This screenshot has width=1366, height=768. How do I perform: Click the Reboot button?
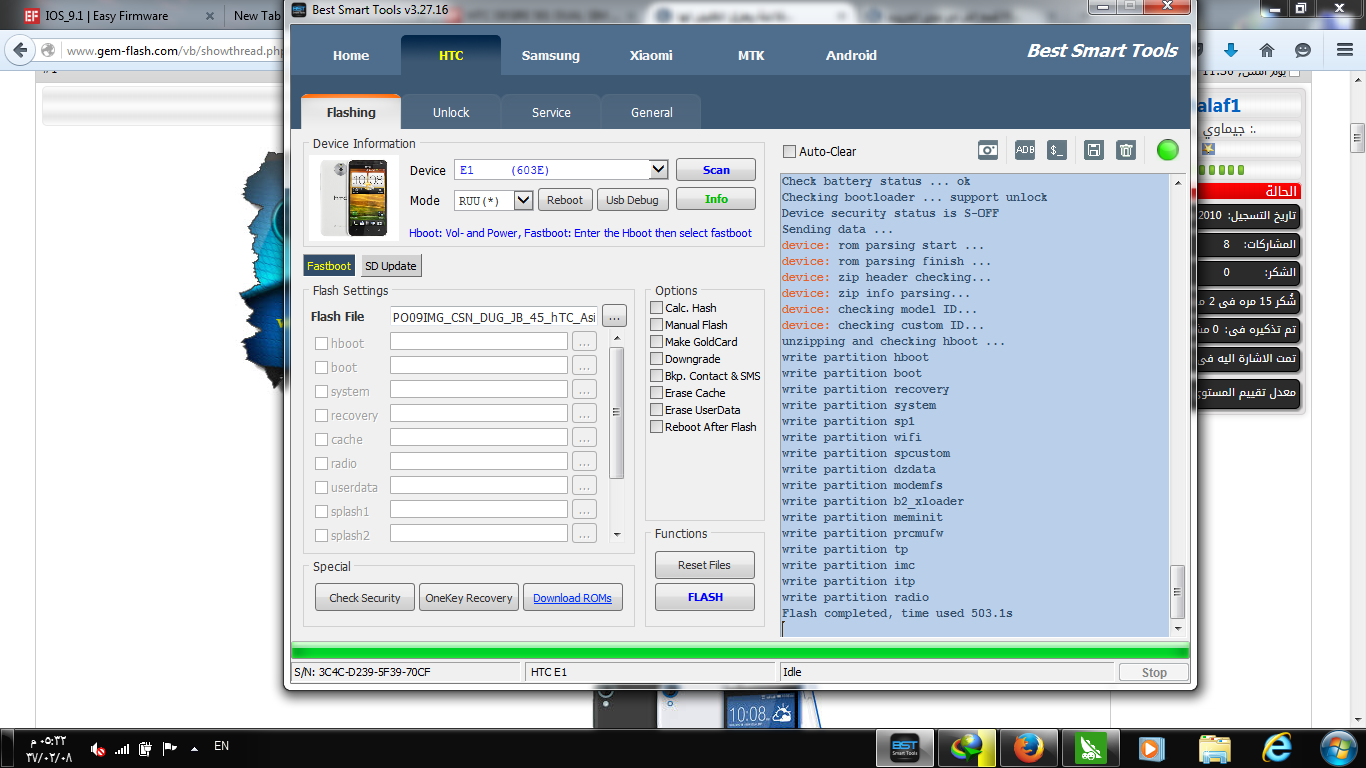tap(565, 200)
